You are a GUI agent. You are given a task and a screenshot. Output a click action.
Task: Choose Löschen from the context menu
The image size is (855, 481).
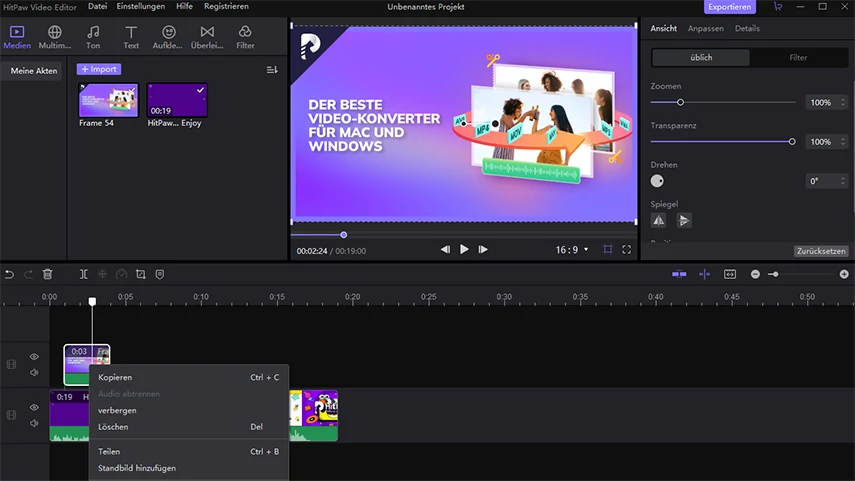click(x=189, y=426)
